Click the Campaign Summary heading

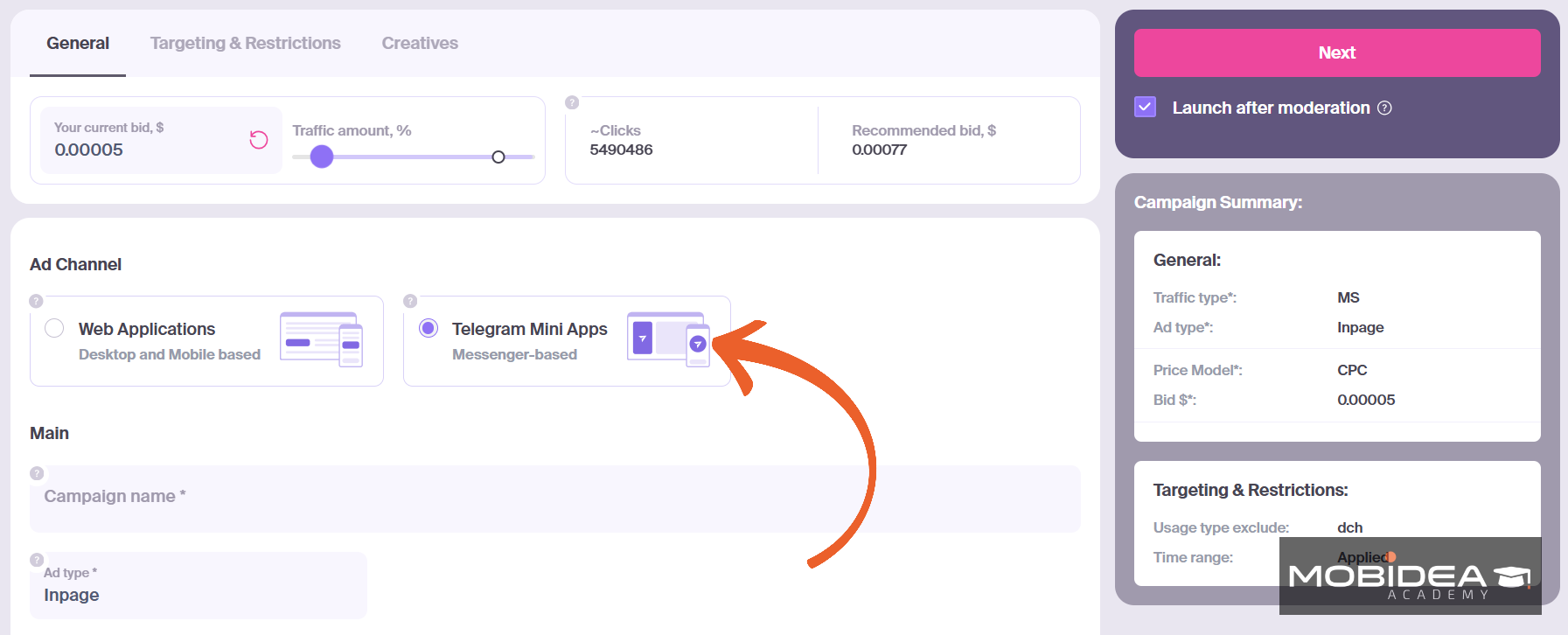click(x=1218, y=202)
